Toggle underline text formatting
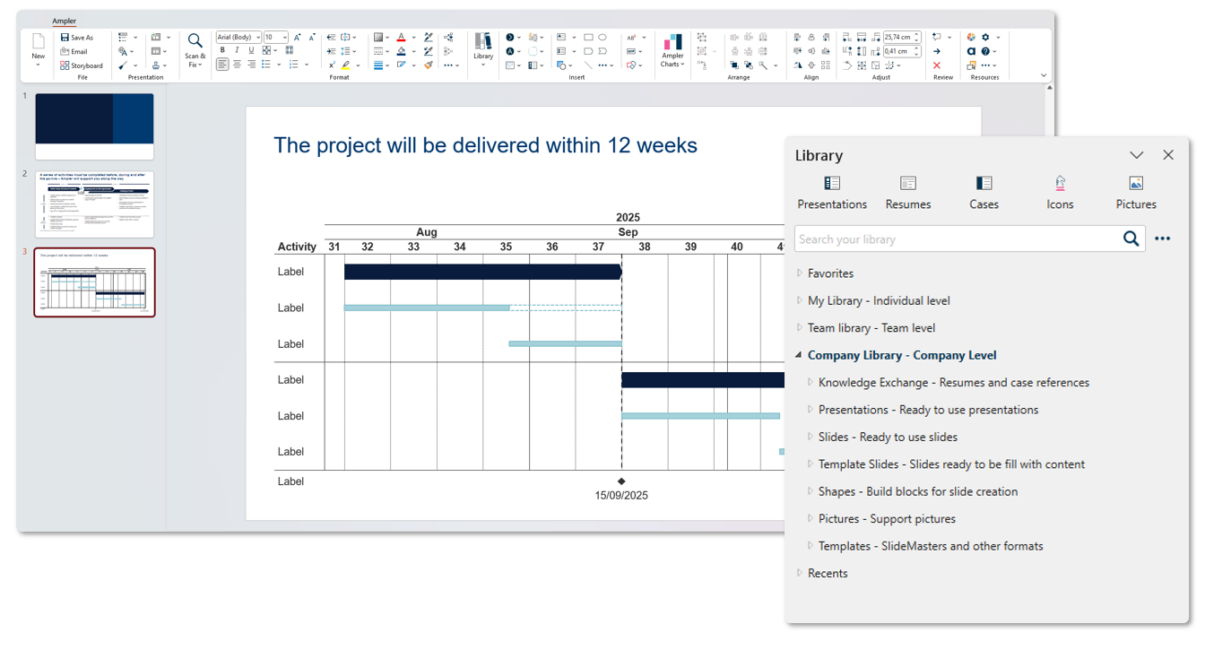Viewport: 1205px width, 650px height. [250, 50]
